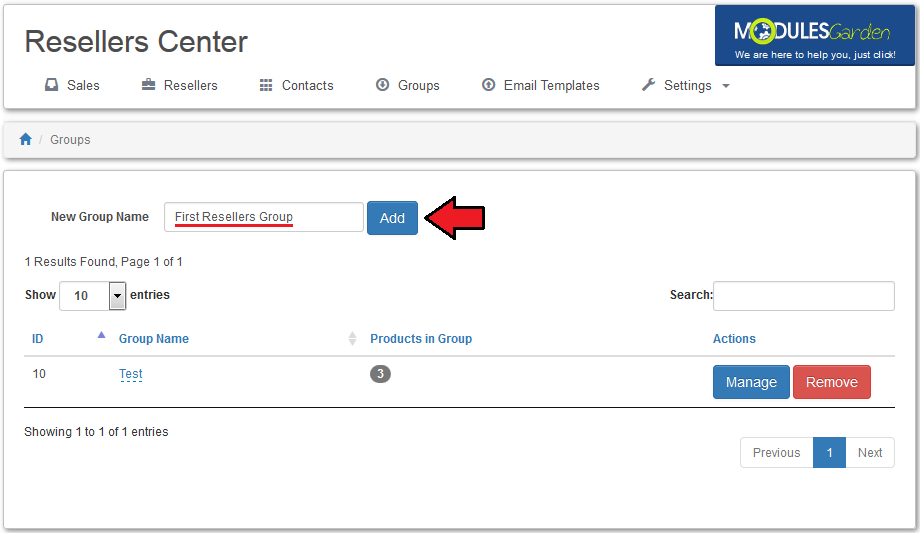Go to Previous page

776,453
